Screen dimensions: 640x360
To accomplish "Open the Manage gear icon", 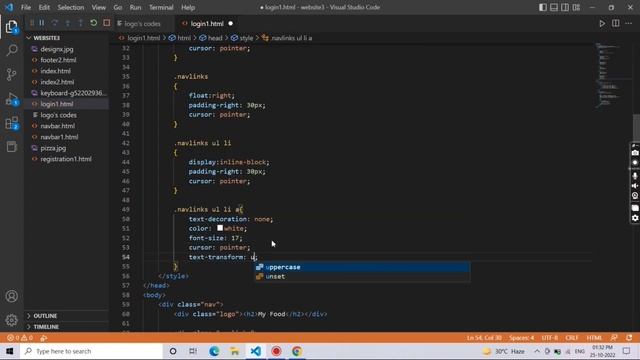I will point(11,320).
